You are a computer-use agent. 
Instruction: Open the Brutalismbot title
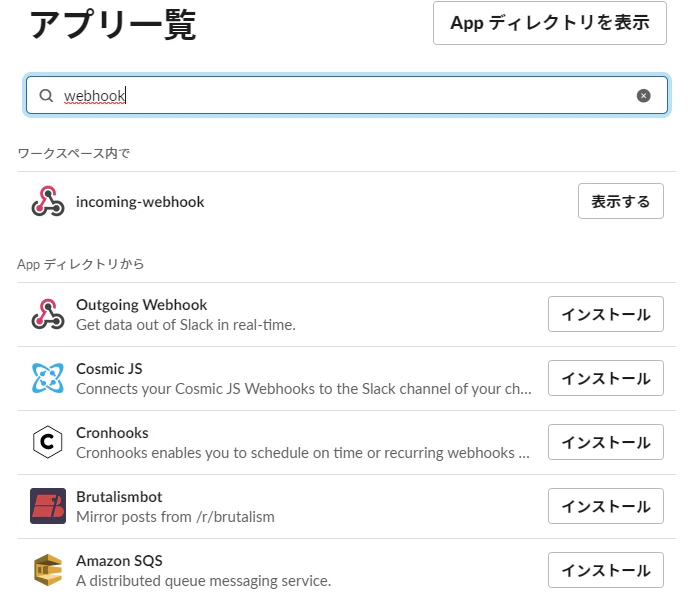coord(119,496)
